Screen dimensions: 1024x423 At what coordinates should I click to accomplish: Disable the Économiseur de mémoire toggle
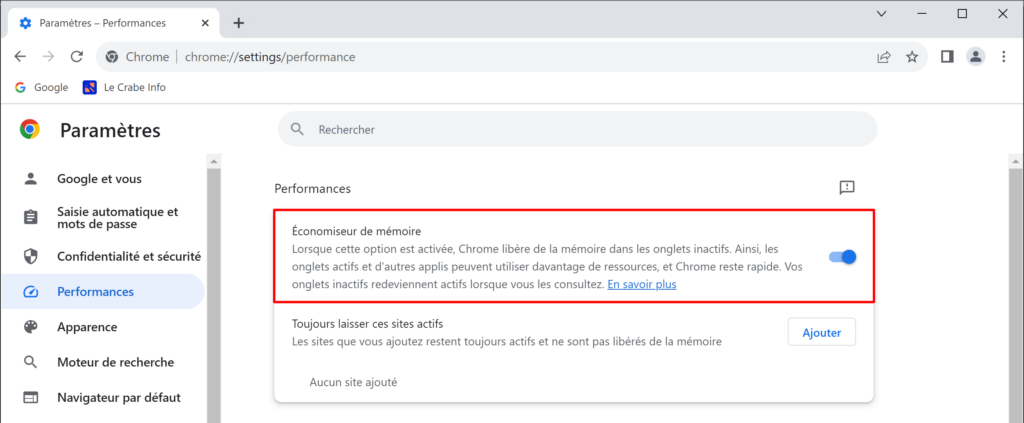842,257
